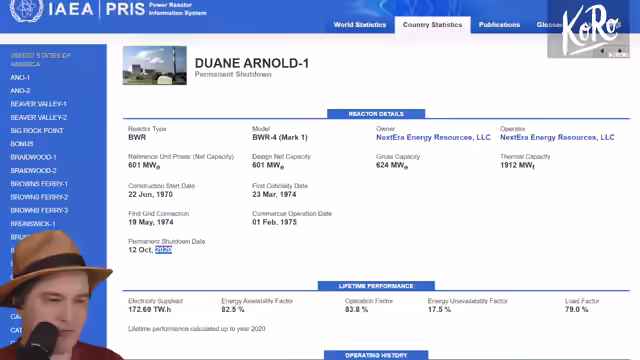Click the PRIS header title
Viewport: 640px width, 360px height.
click(x=125, y=9)
